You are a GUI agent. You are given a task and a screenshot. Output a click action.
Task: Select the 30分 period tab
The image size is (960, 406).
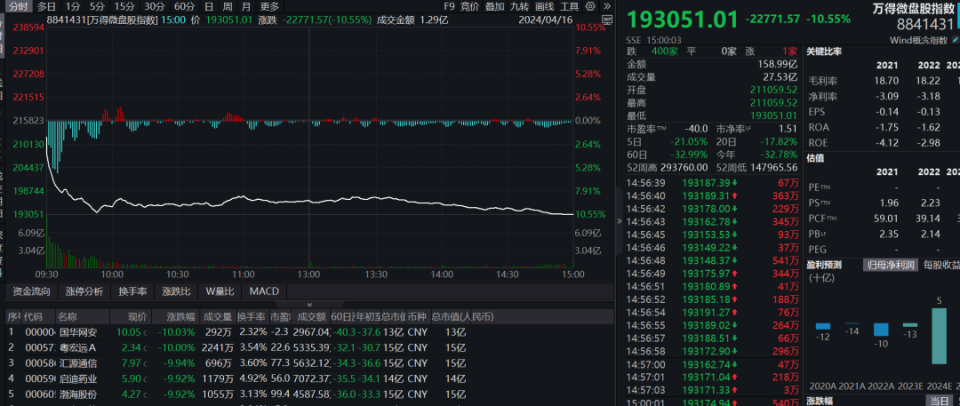[154, 7]
